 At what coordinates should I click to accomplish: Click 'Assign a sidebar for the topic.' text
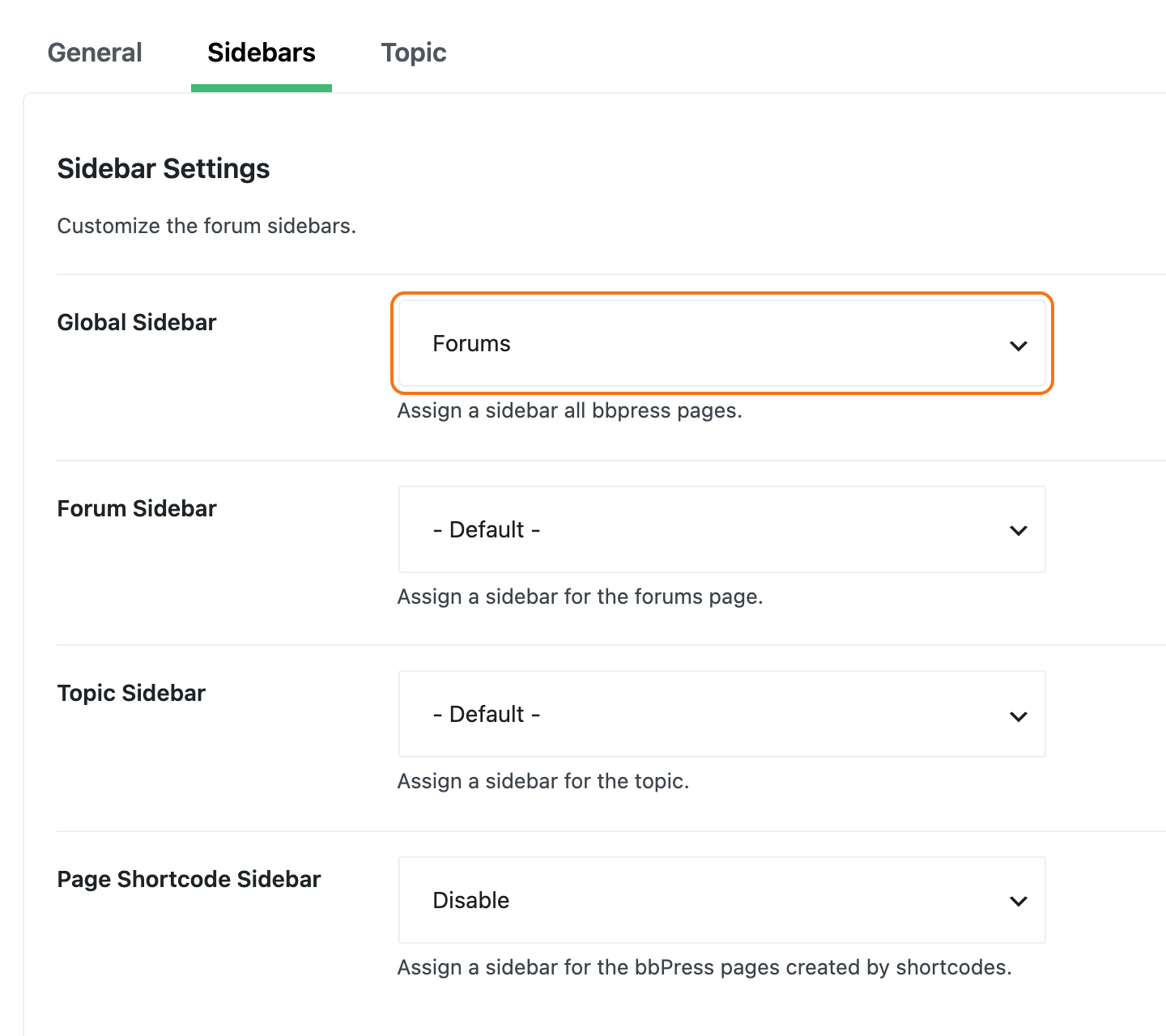pos(543,782)
